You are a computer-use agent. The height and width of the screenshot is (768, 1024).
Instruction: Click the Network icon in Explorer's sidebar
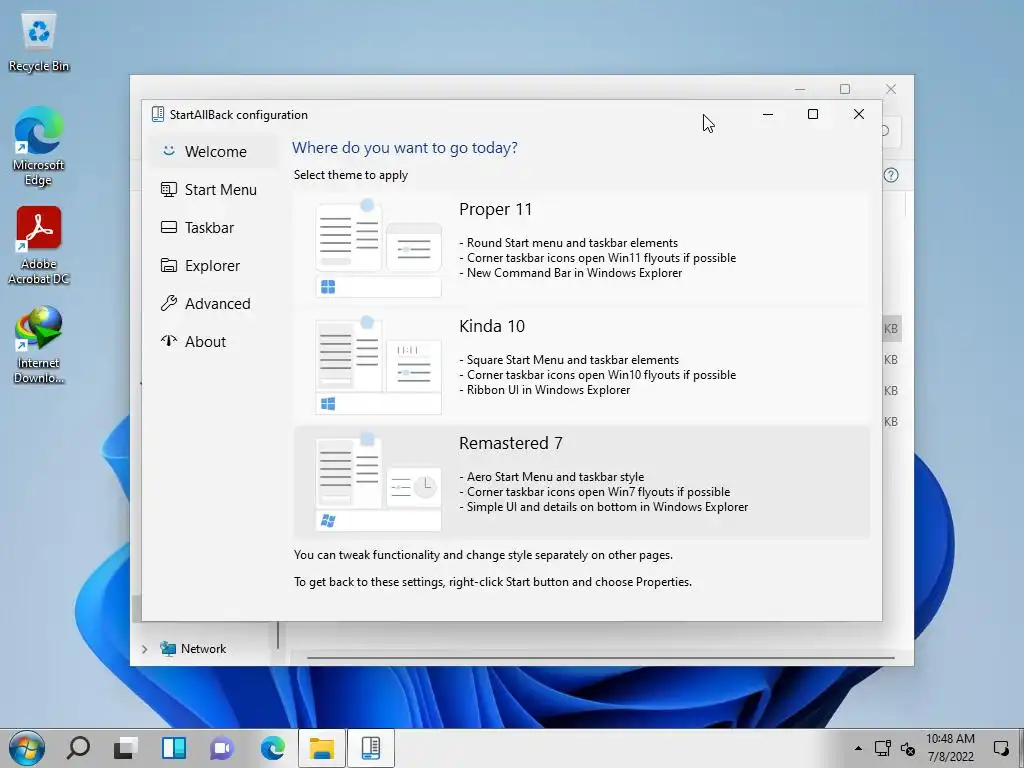click(x=168, y=648)
